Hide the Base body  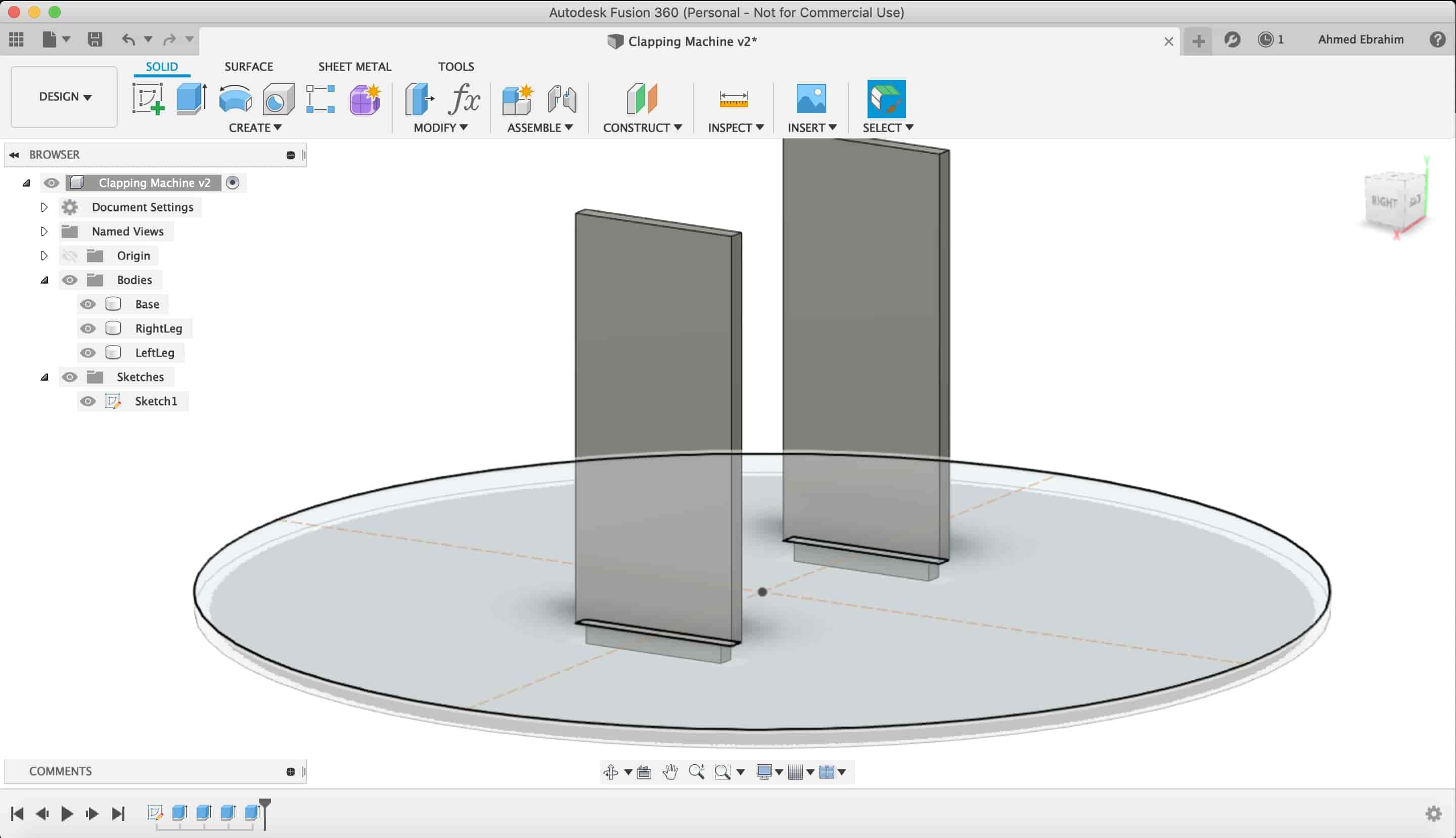87,304
